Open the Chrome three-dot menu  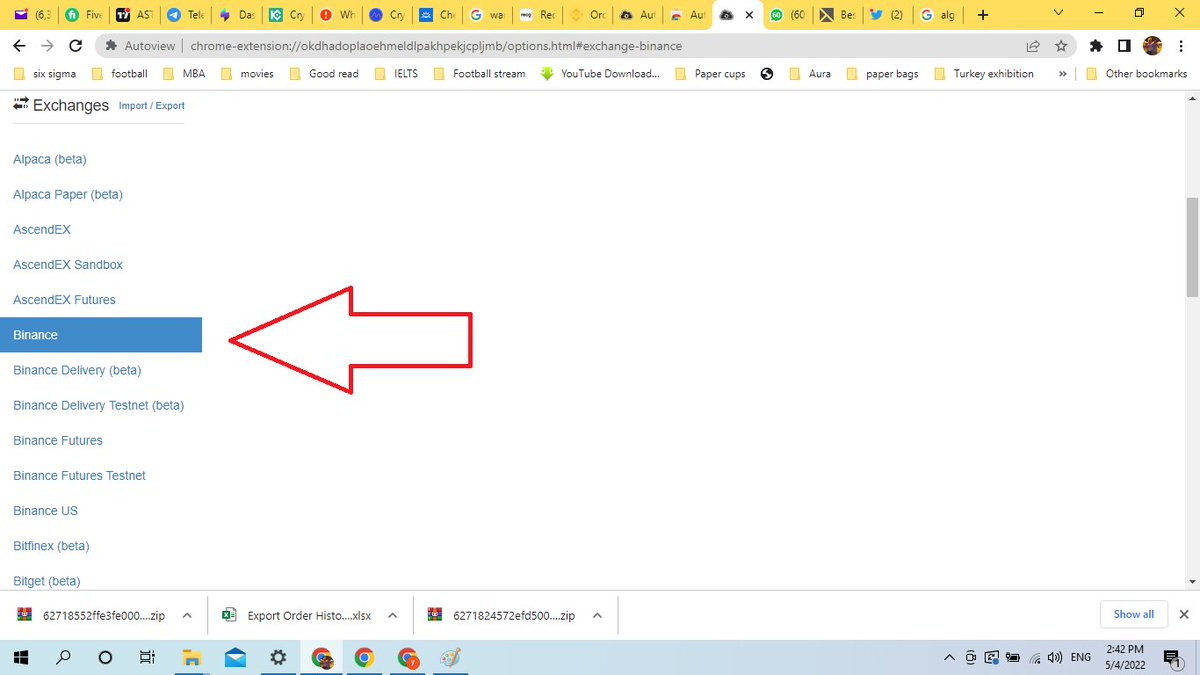point(1181,46)
